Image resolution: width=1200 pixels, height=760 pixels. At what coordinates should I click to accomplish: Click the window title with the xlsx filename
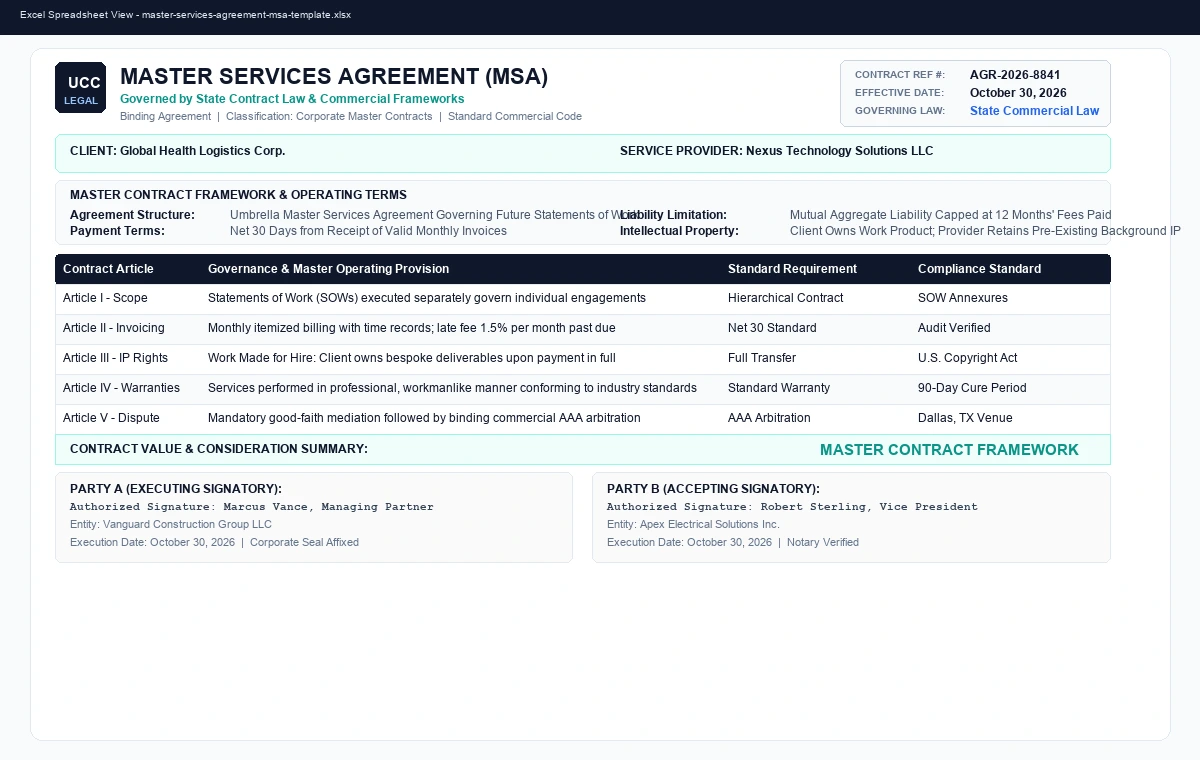point(185,15)
